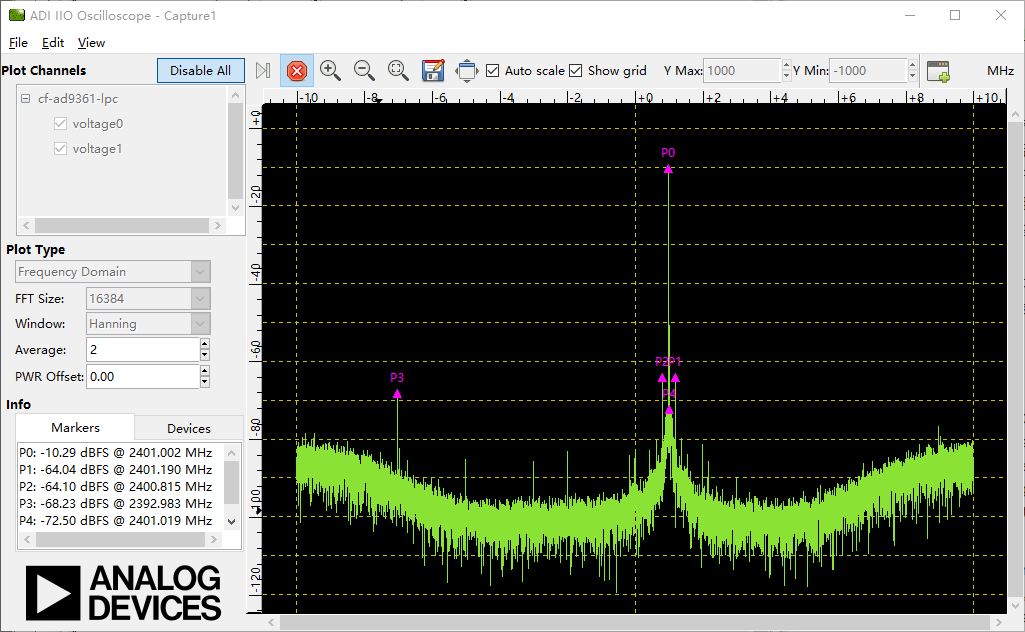Decrease the PWR Offset with down arrow
Image resolution: width=1025 pixels, height=632 pixels.
click(x=205, y=382)
